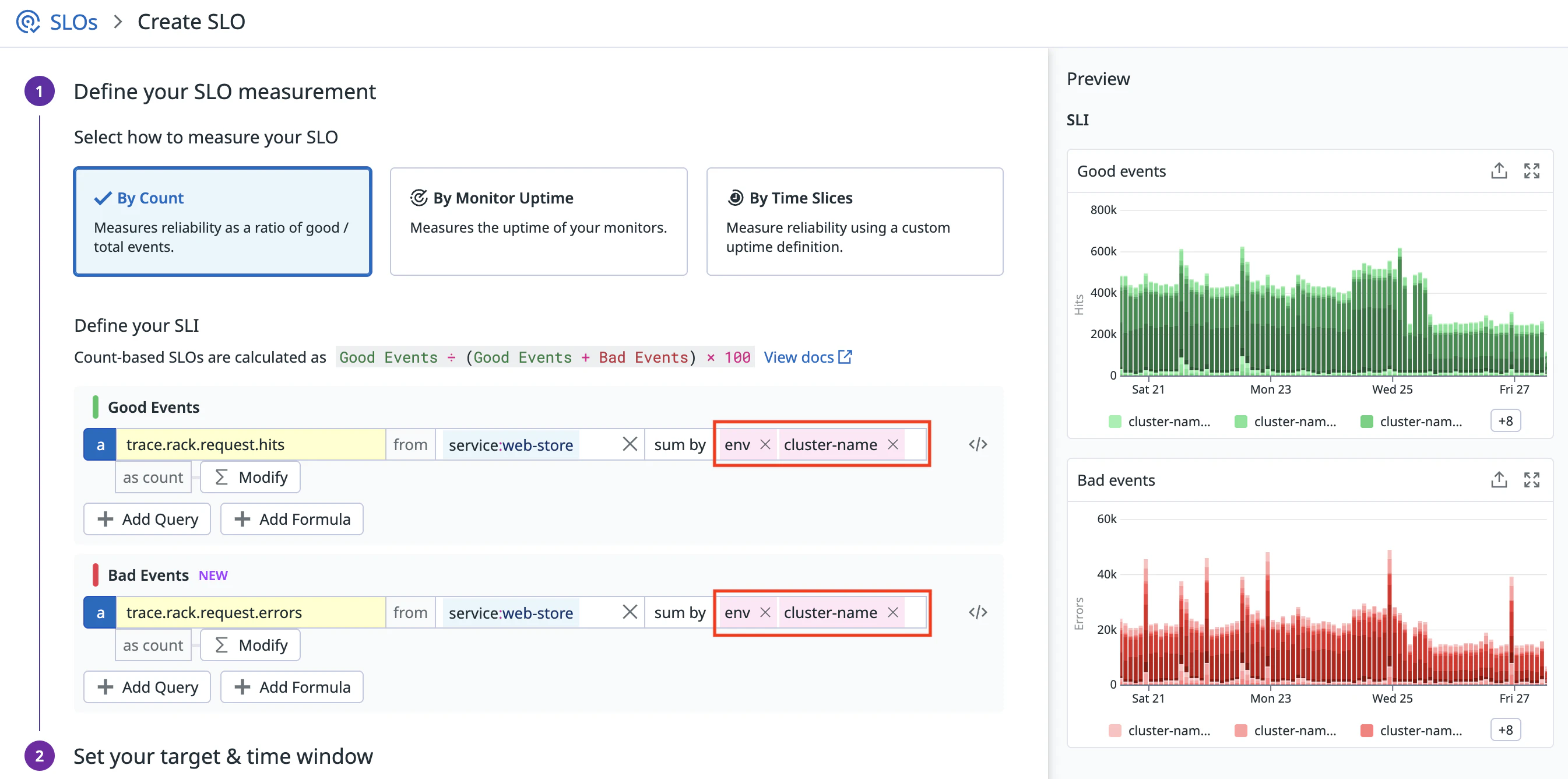
Task: Navigate to SLOs breadcrumb
Action: 73,22
